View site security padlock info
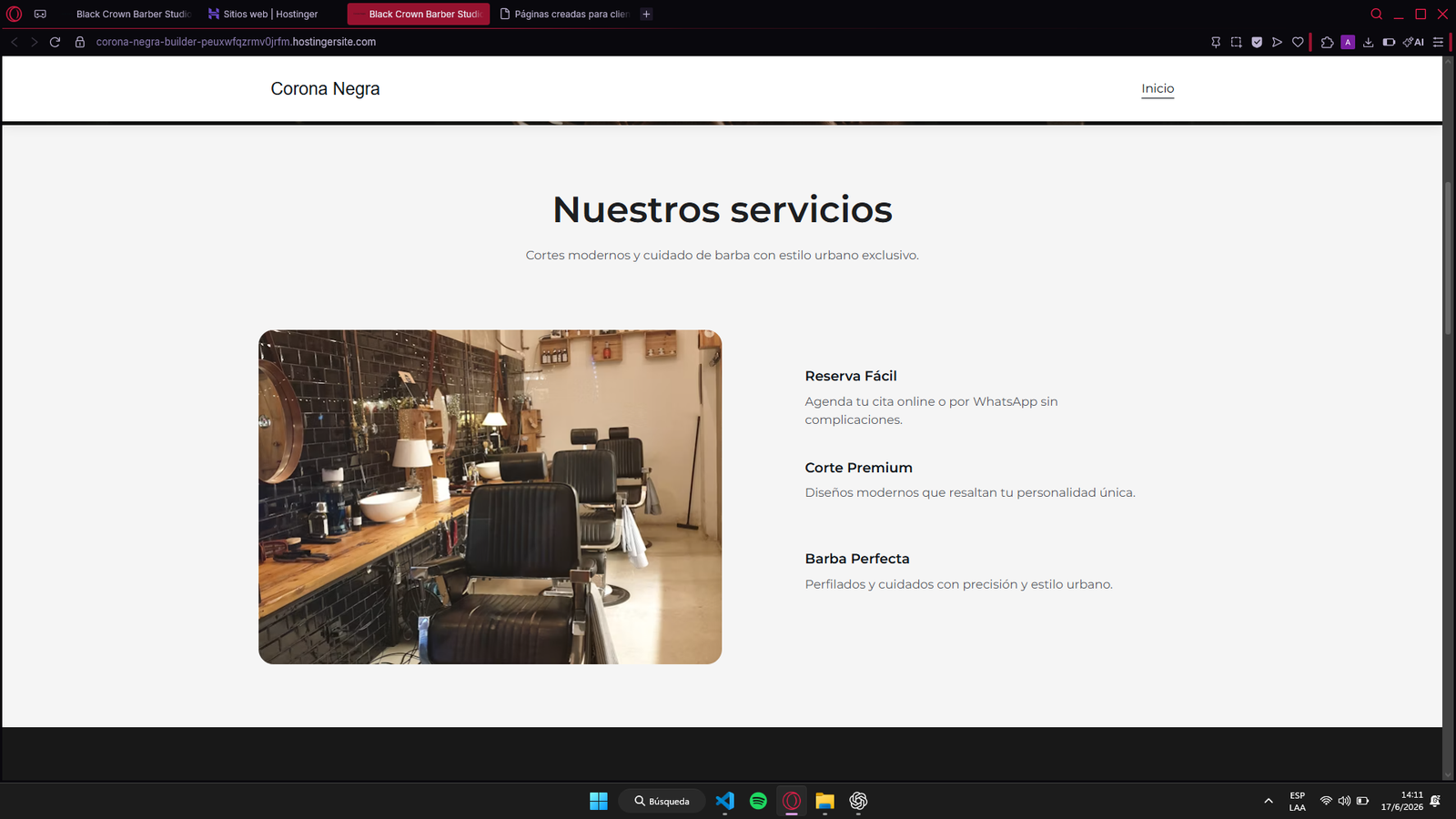The width and height of the screenshot is (1456, 819). pos(80,42)
